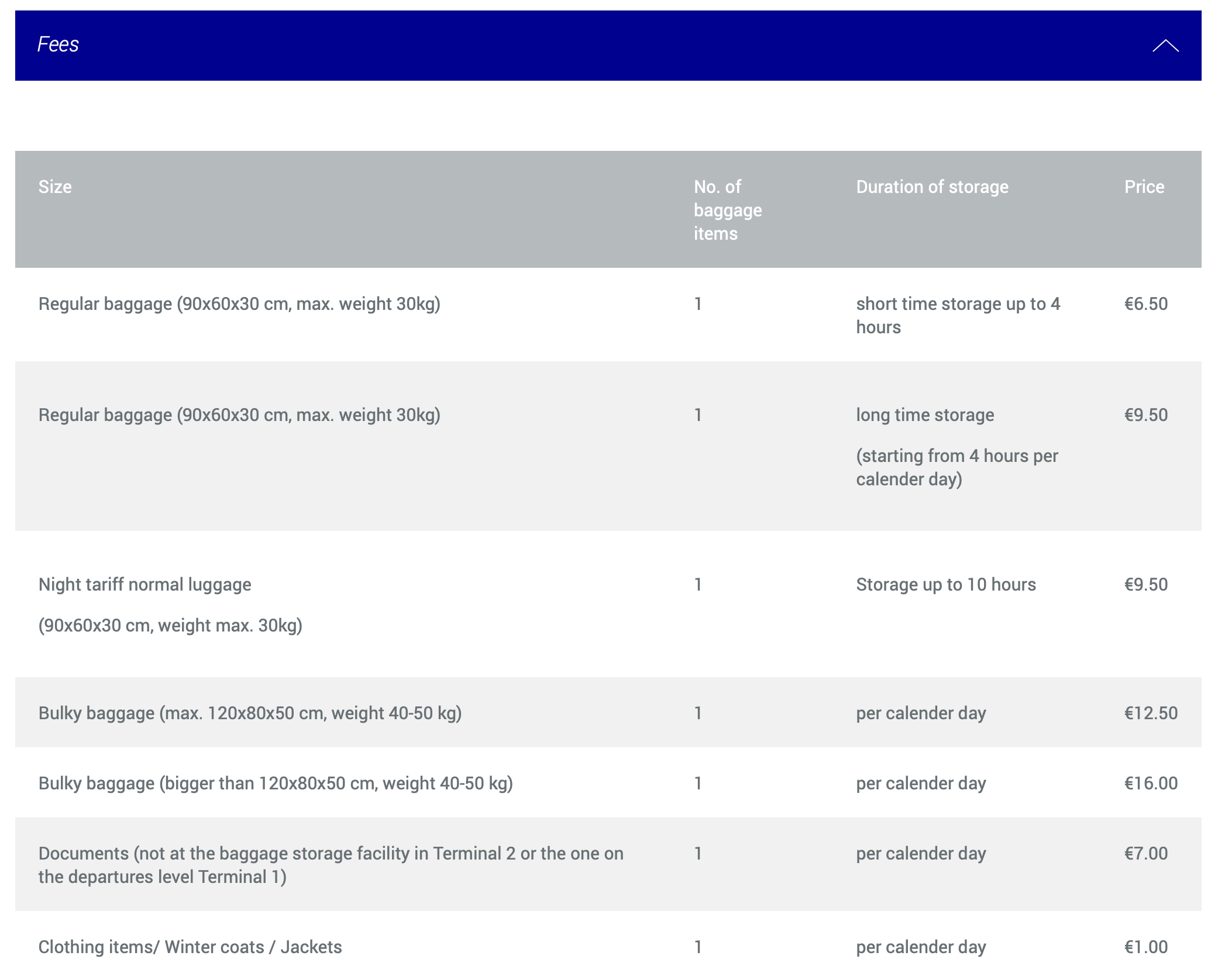Screen dimensions: 1218x980
Task: Select the €16.00 price cell
Action: tap(1150, 783)
